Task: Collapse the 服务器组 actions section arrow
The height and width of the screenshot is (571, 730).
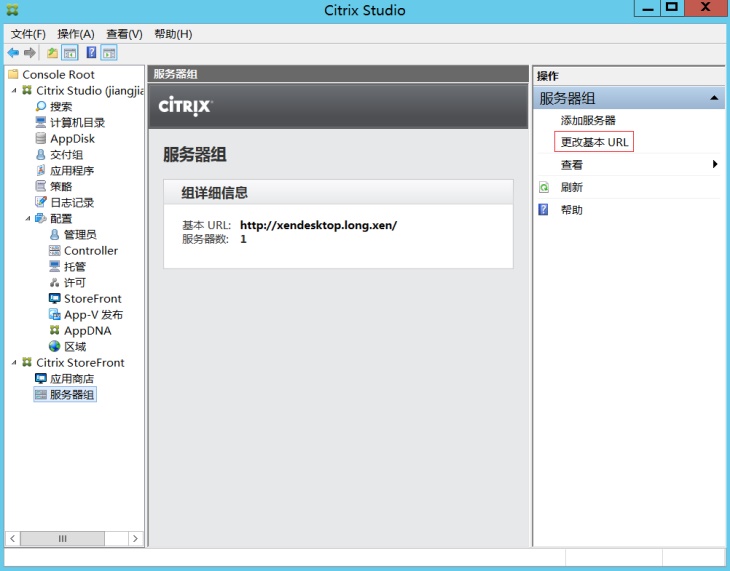Action: [714, 98]
